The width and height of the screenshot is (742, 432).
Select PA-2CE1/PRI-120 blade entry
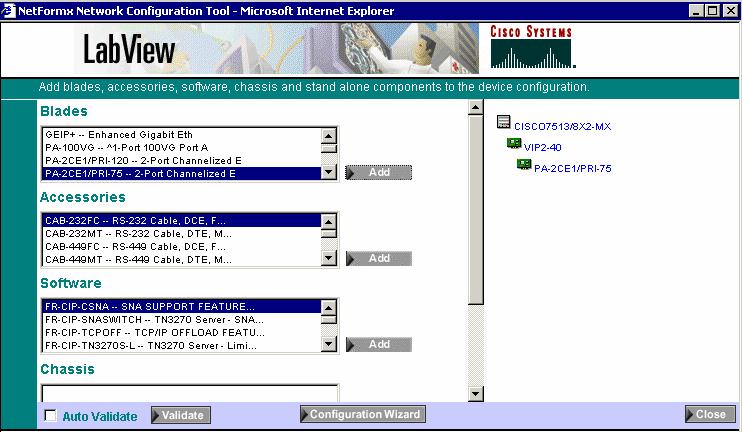182,160
